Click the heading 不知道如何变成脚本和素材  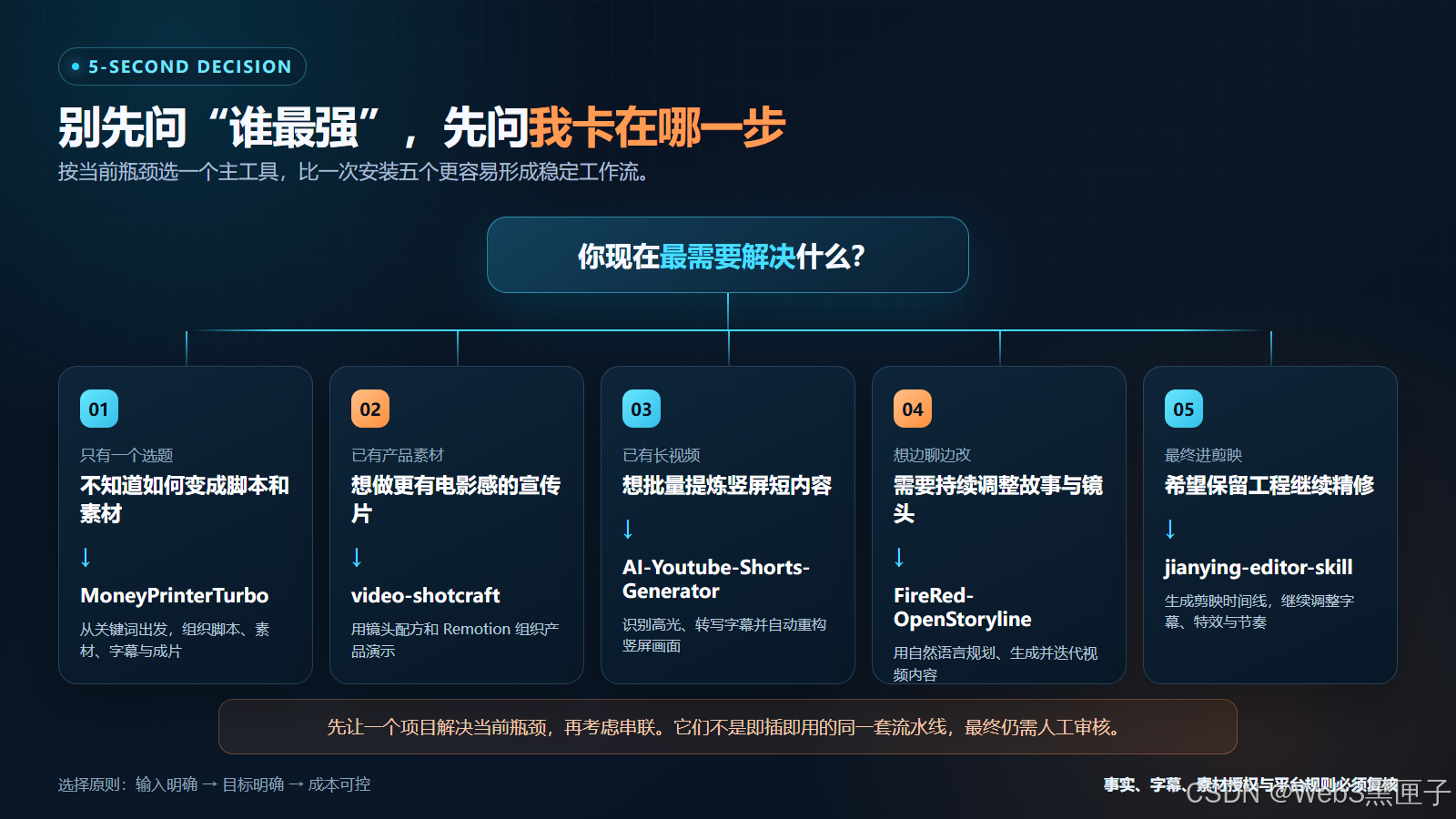185,500
